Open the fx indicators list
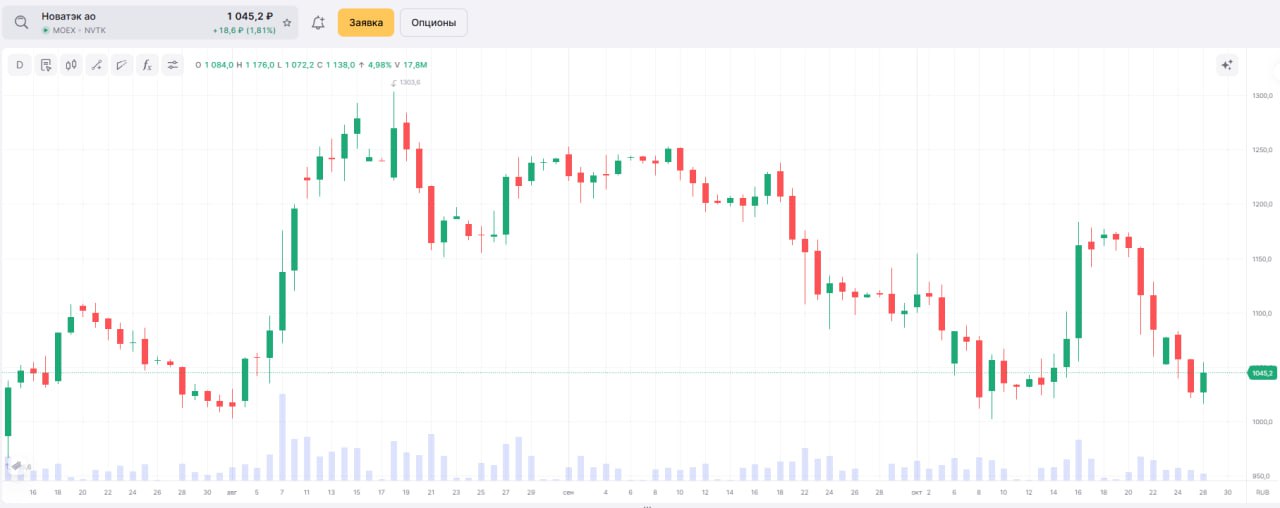The width and height of the screenshot is (1280, 508). [x=147, y=65]
